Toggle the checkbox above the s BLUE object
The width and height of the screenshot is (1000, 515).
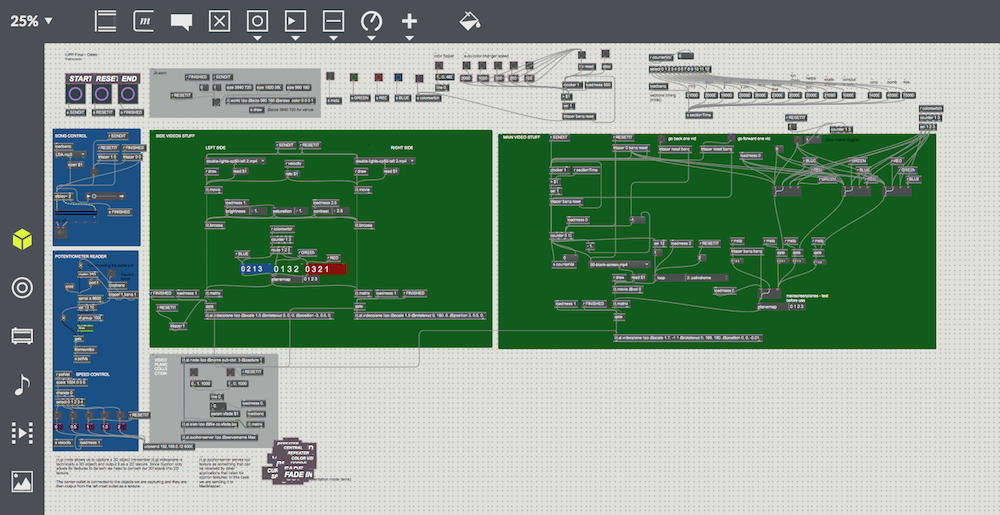(398, 77)
